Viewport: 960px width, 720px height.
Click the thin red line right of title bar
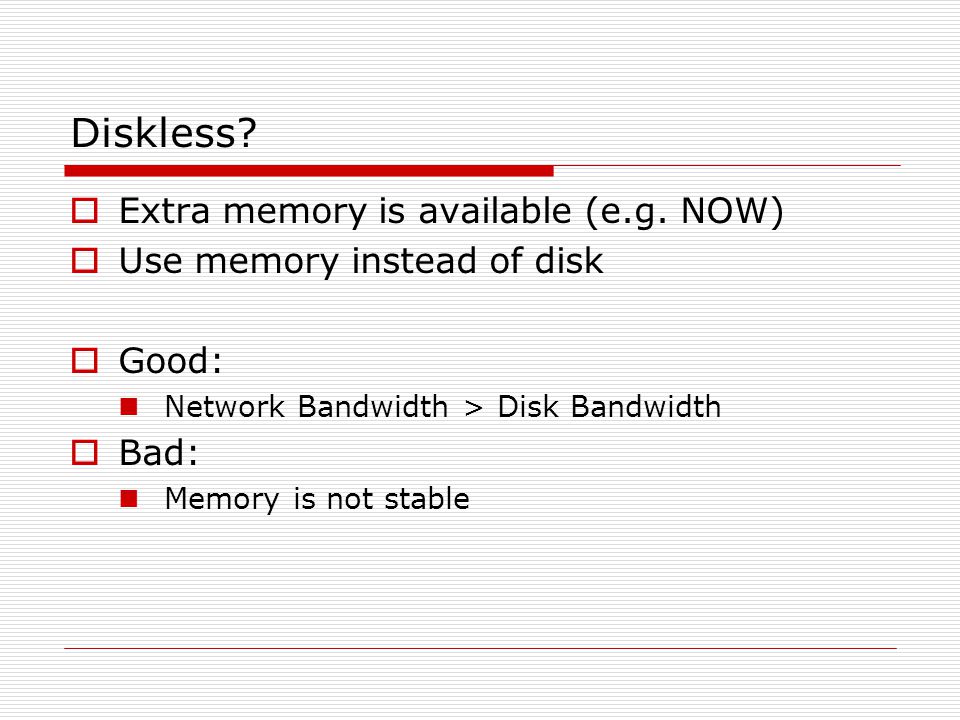727,165
